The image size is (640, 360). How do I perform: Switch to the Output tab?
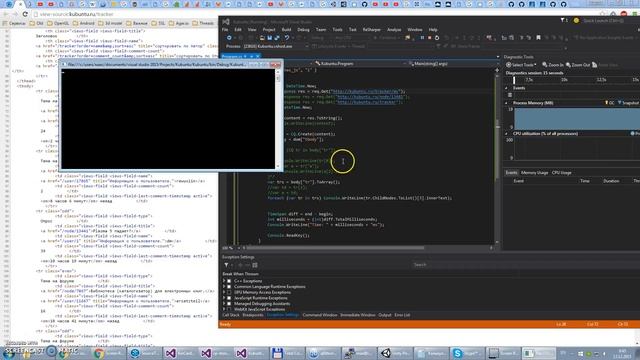tap(384, 315)
